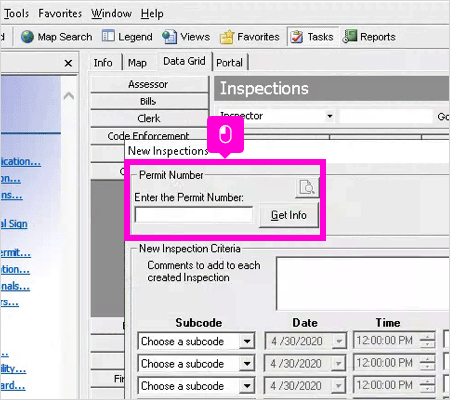Open the first row date picker dropdown
This screenshot has width=450, height=400.
tap(339, 341)
